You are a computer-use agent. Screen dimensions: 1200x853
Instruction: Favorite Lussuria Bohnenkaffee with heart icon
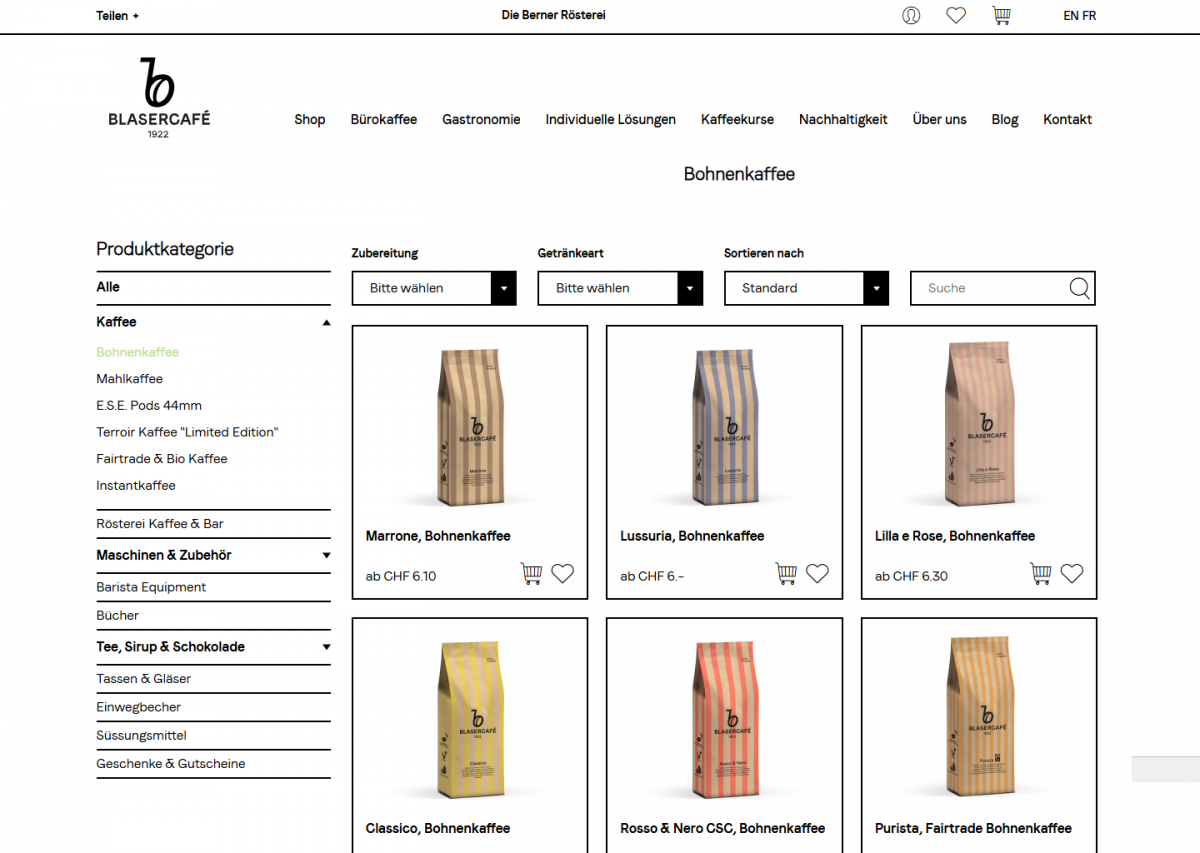click(818, 574)
